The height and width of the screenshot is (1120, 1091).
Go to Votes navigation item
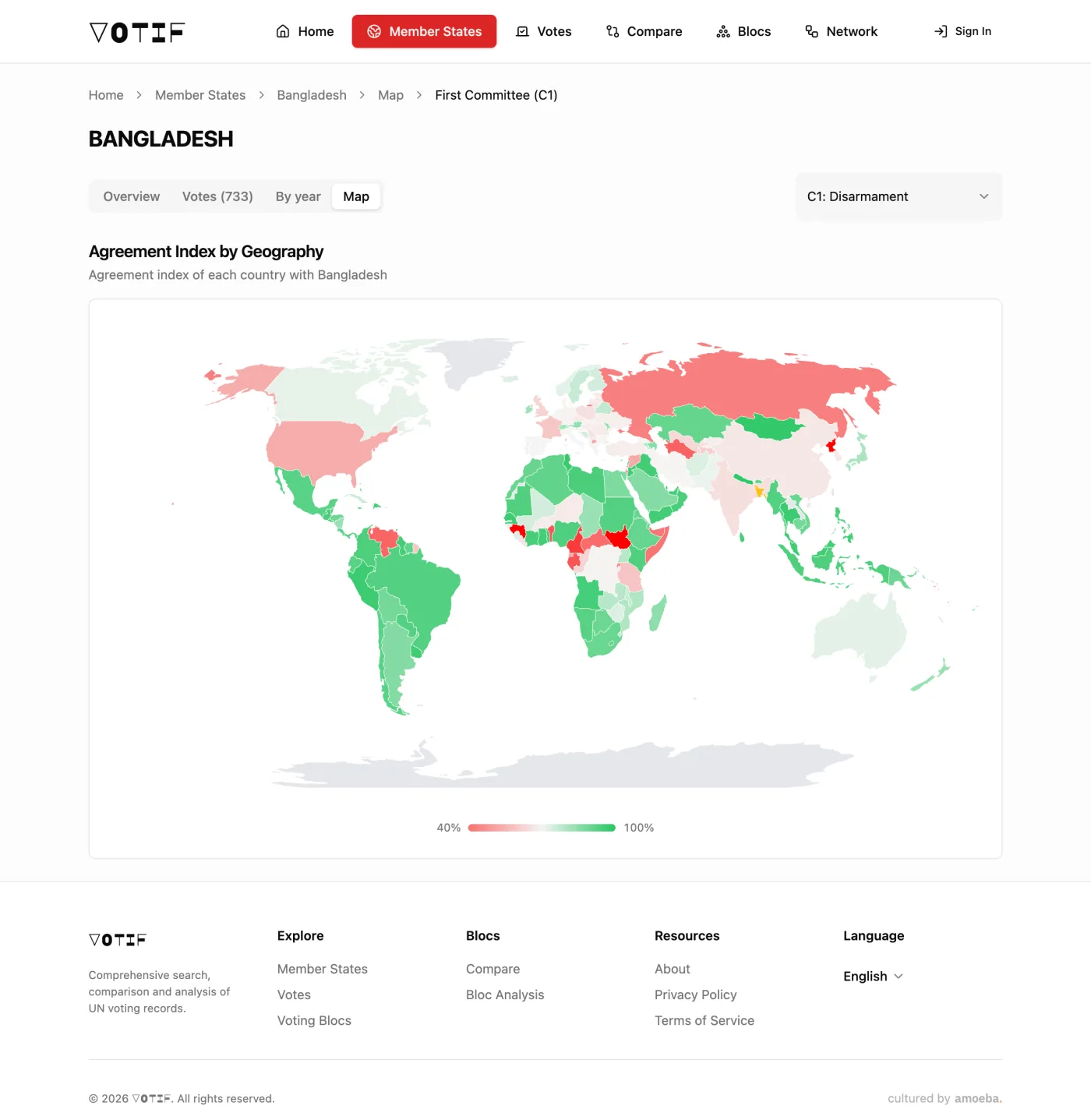543,31
